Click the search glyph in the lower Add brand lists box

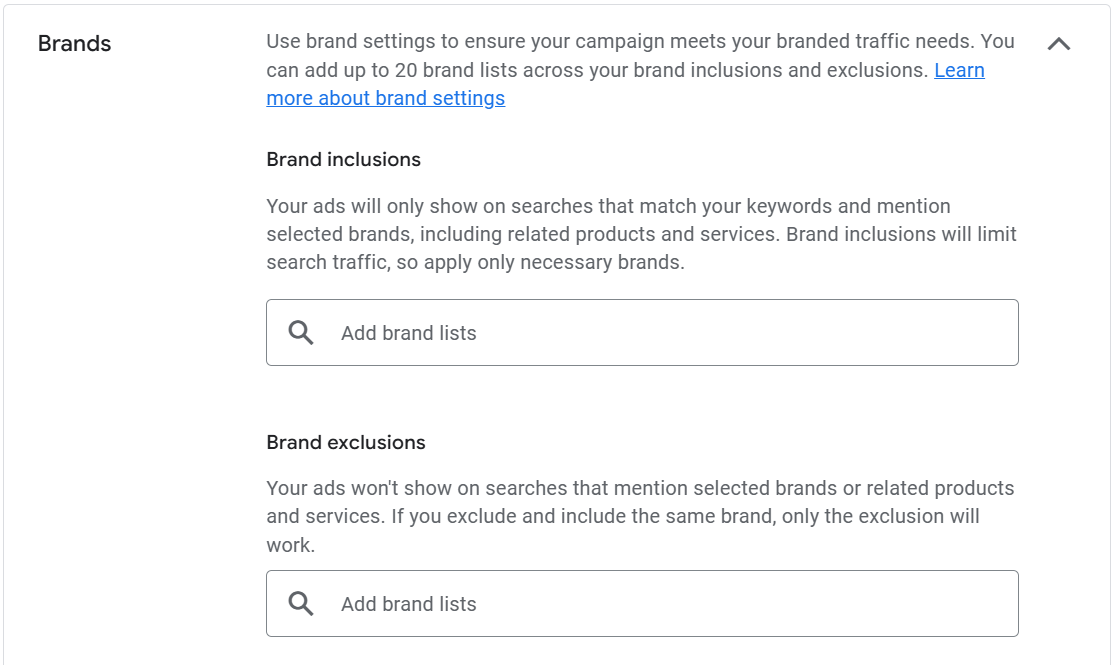(299, 603)
